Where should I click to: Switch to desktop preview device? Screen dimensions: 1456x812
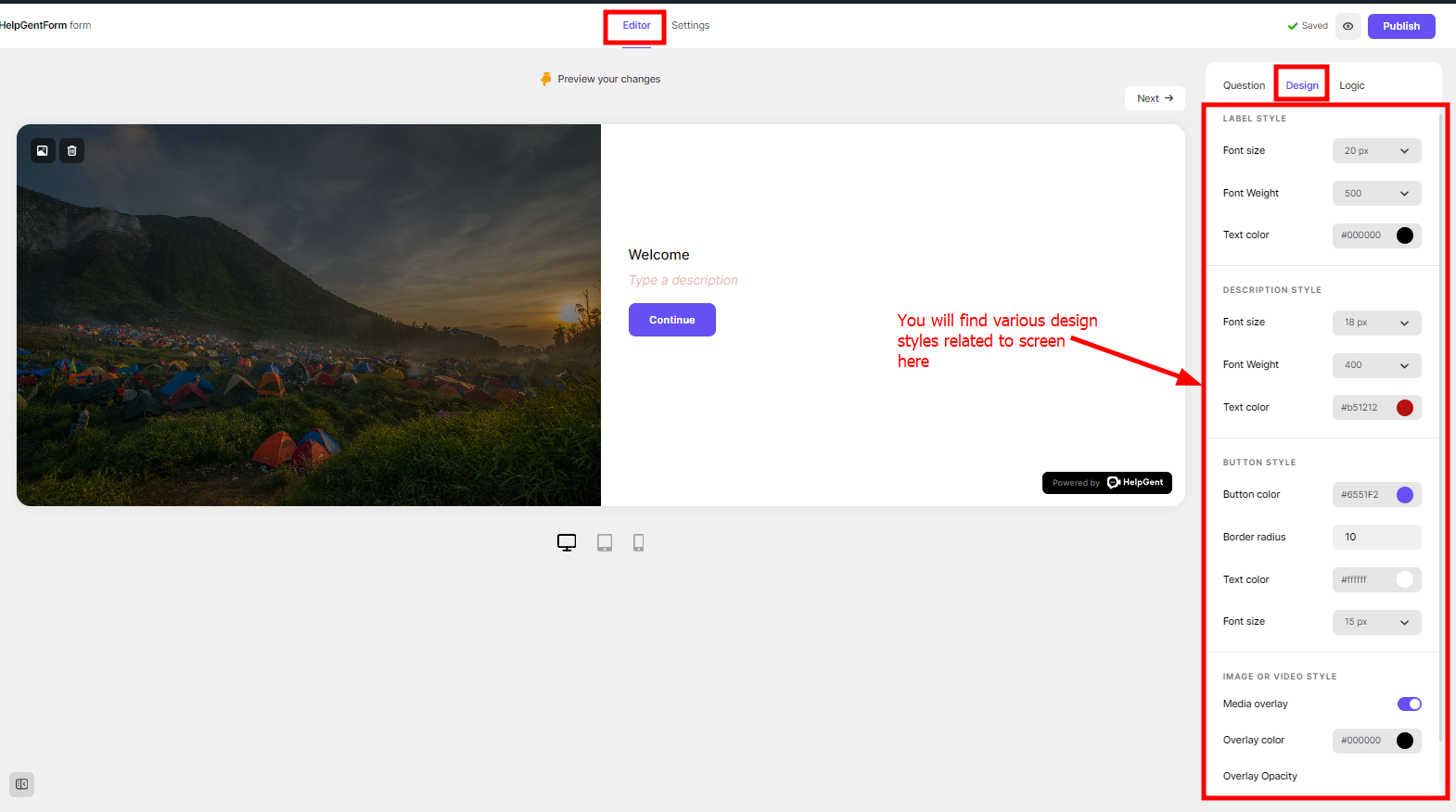coord(567,542)
